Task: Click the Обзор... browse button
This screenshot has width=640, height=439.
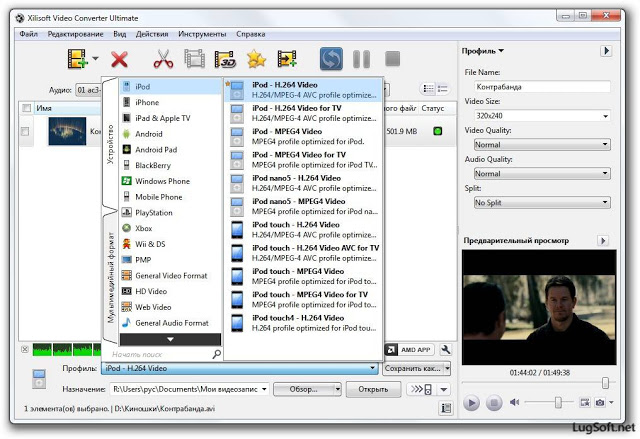Action: 307,389
